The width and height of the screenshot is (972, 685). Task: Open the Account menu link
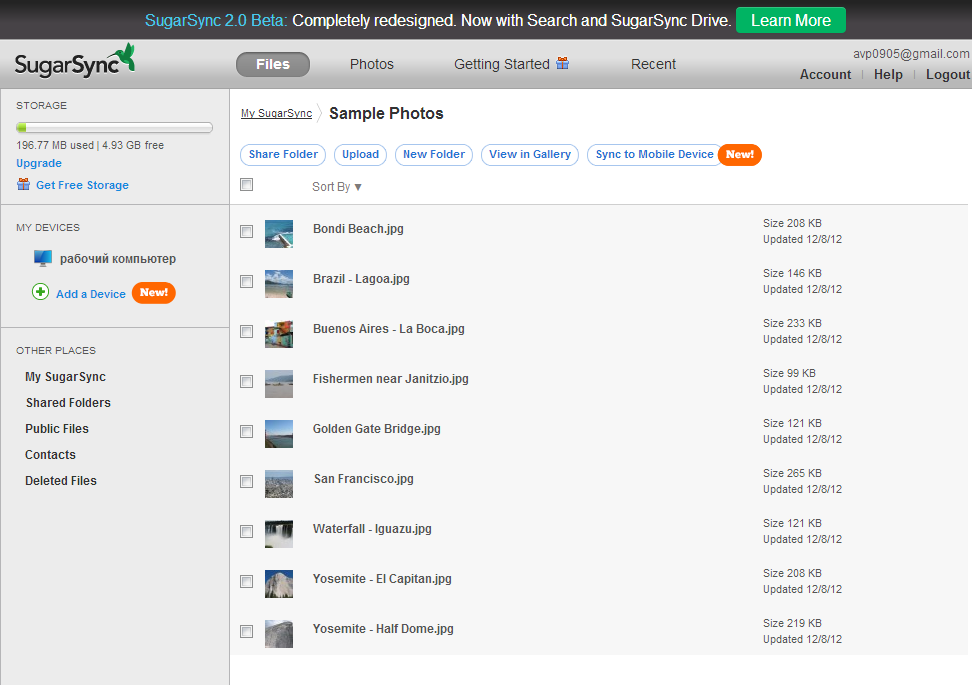click(825, 74)
